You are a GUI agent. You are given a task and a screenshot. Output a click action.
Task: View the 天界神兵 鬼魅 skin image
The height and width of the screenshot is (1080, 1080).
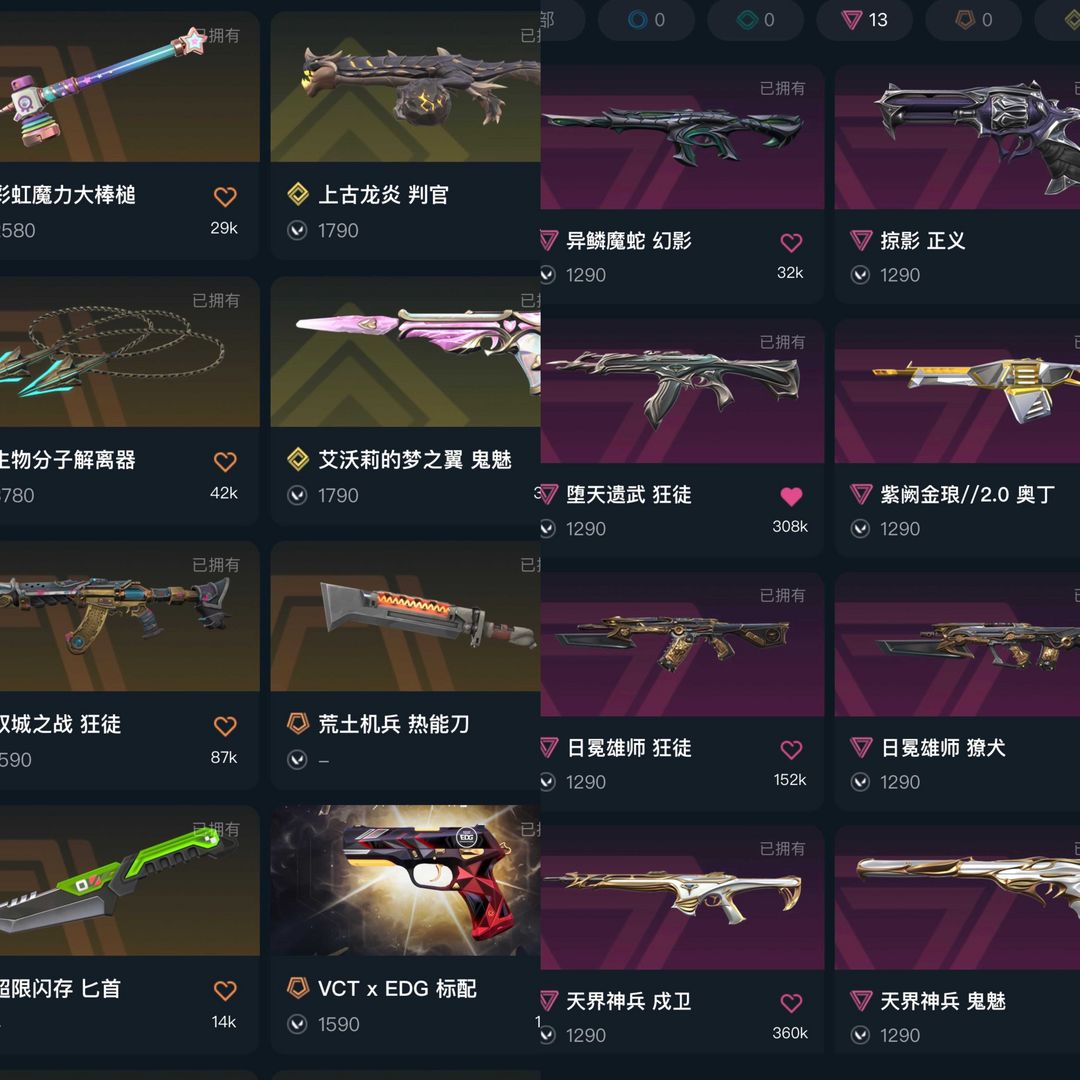(x=957, y=897)
